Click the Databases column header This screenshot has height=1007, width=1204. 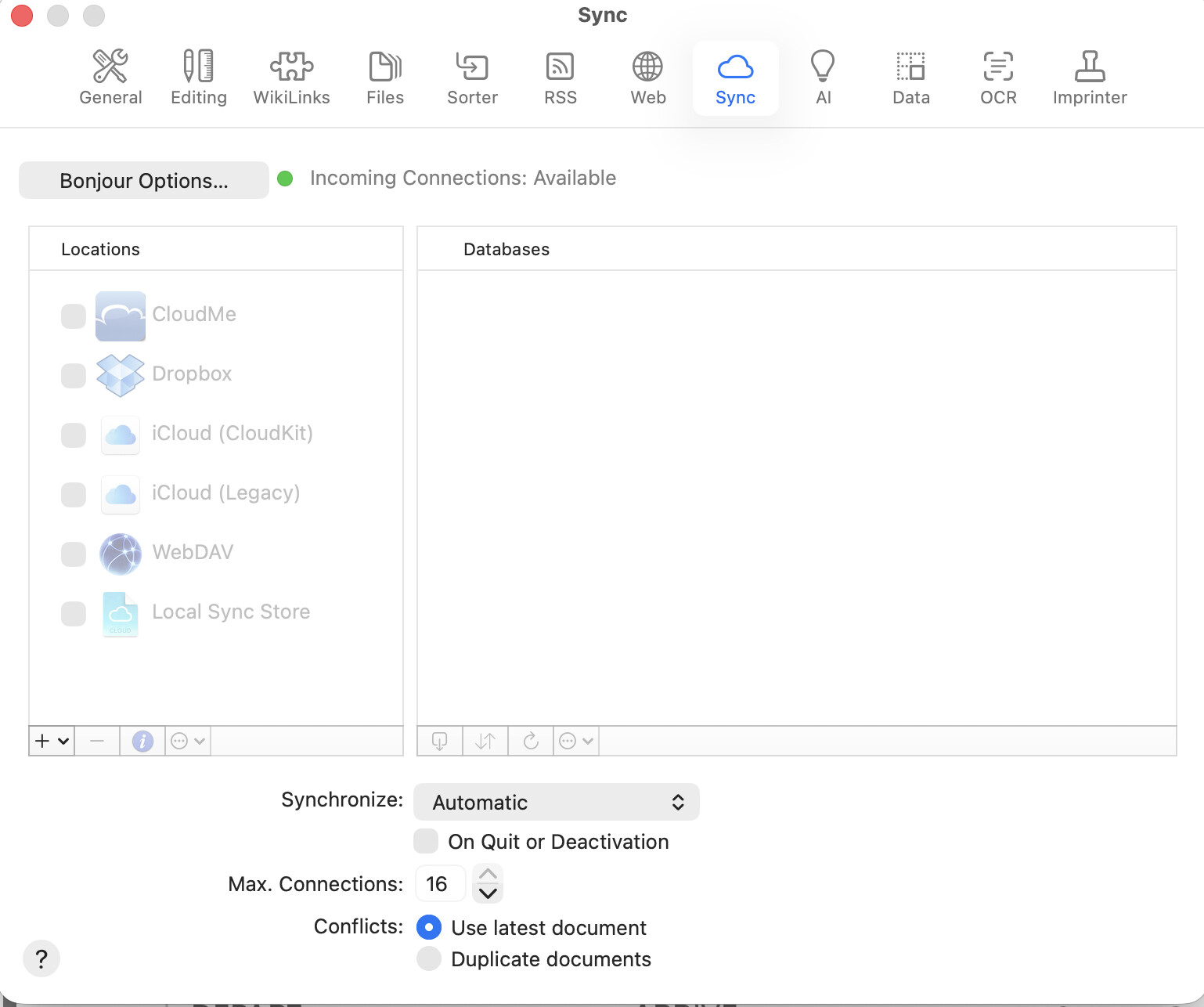pyautogui.click(x=797, y=249)
